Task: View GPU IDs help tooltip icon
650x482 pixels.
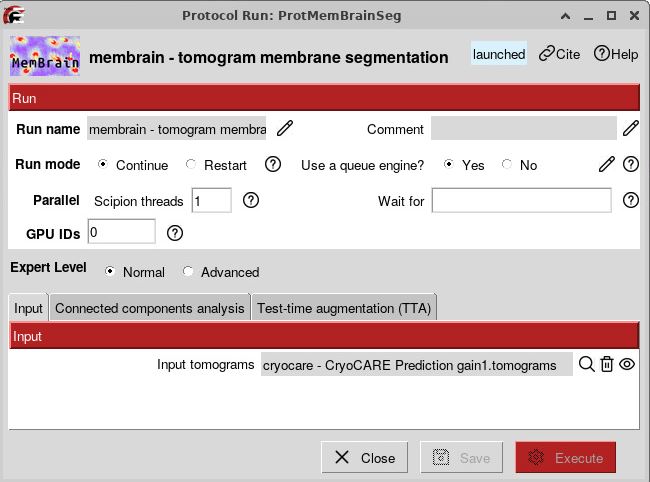Action: [x=175, y=233]
